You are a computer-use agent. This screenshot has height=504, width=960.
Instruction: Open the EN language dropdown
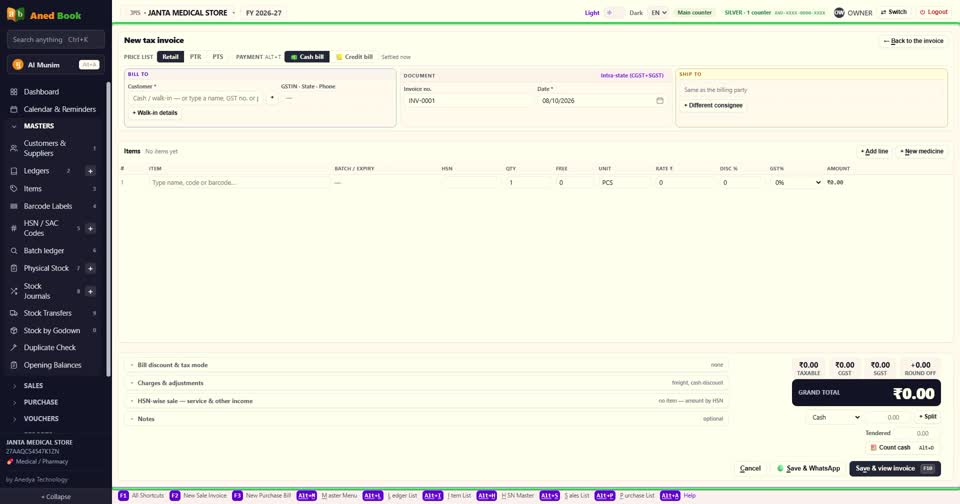(658, 12)
